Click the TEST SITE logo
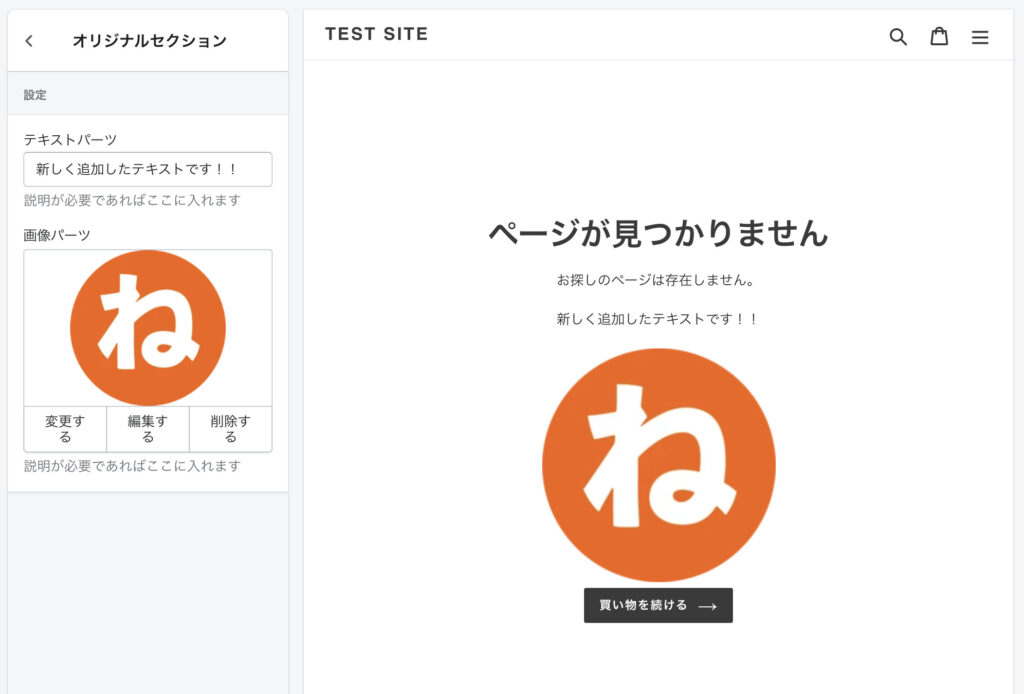 click(x=376, y=34)
